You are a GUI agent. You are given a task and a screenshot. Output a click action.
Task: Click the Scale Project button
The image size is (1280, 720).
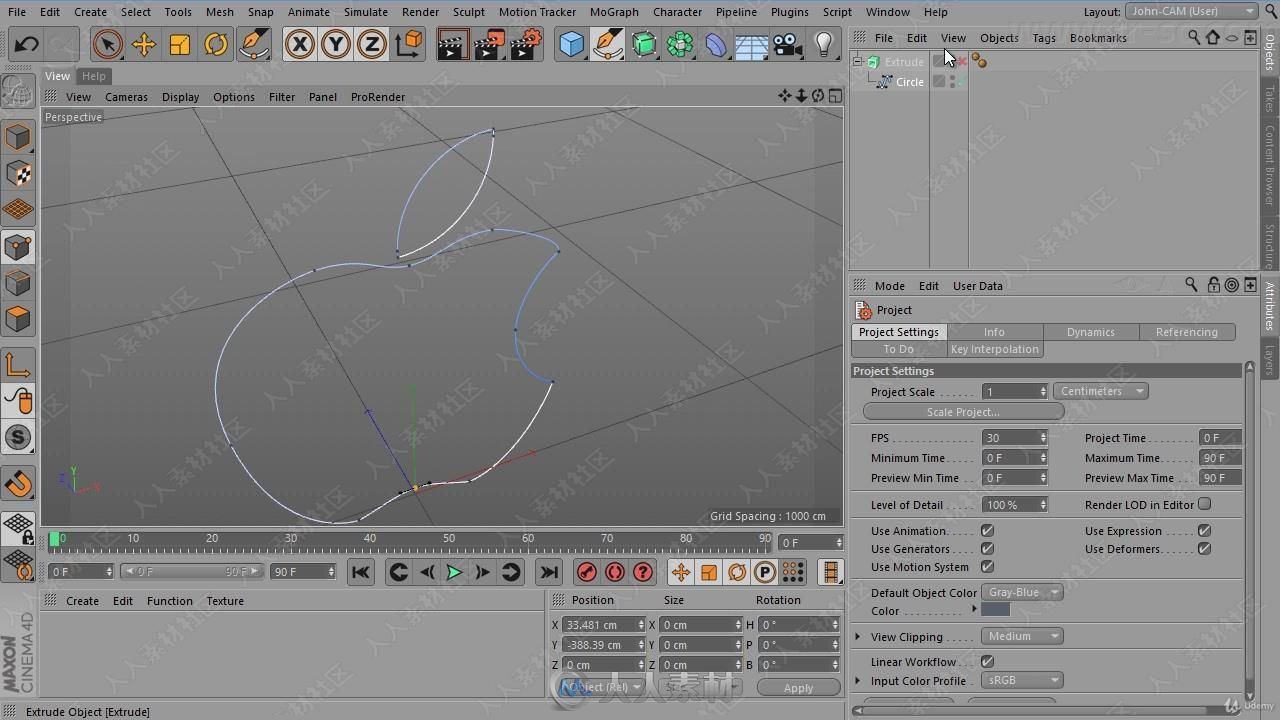click(x=963, y=412)
